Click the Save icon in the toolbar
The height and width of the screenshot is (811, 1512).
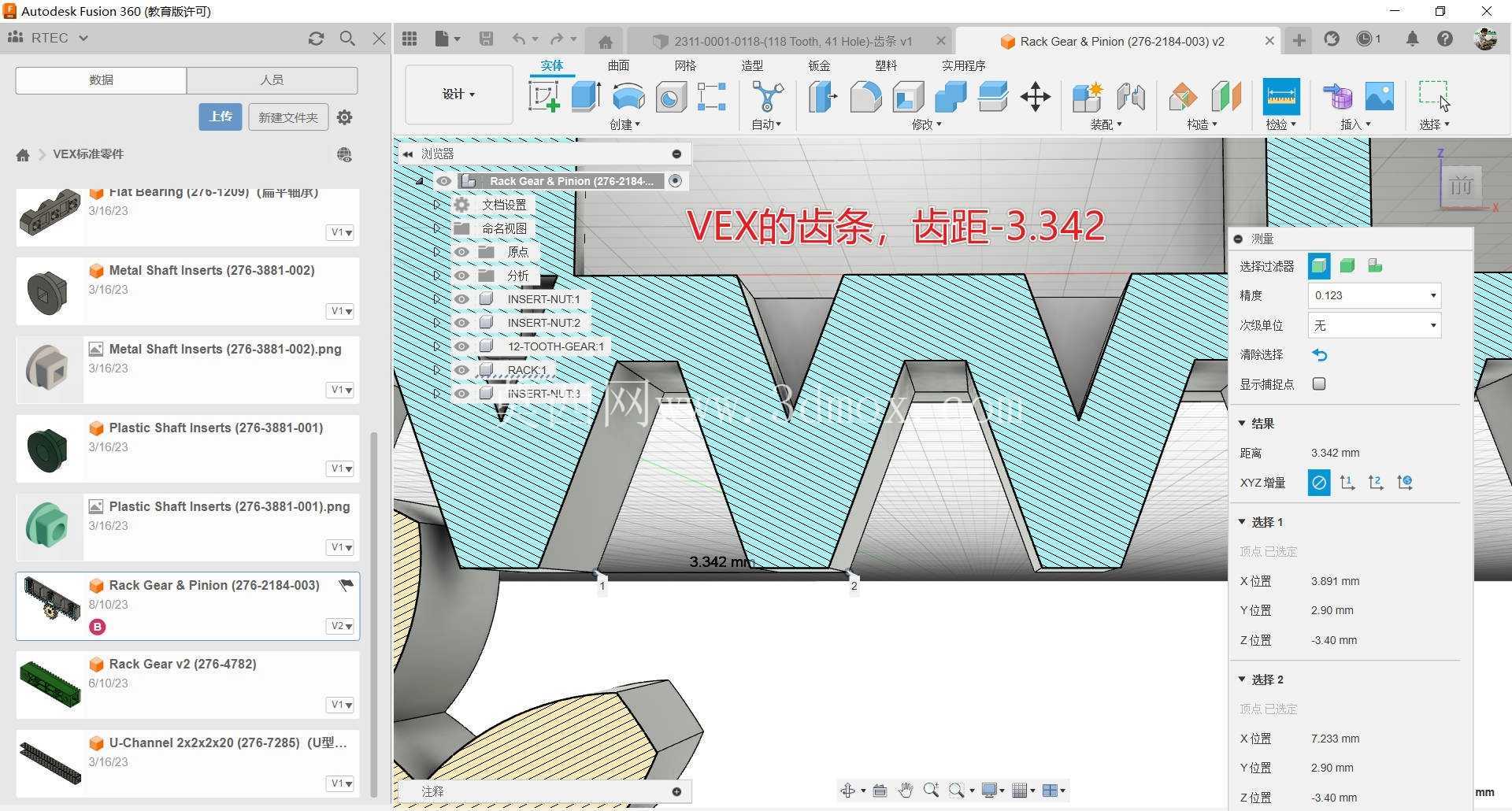[486, 39]
